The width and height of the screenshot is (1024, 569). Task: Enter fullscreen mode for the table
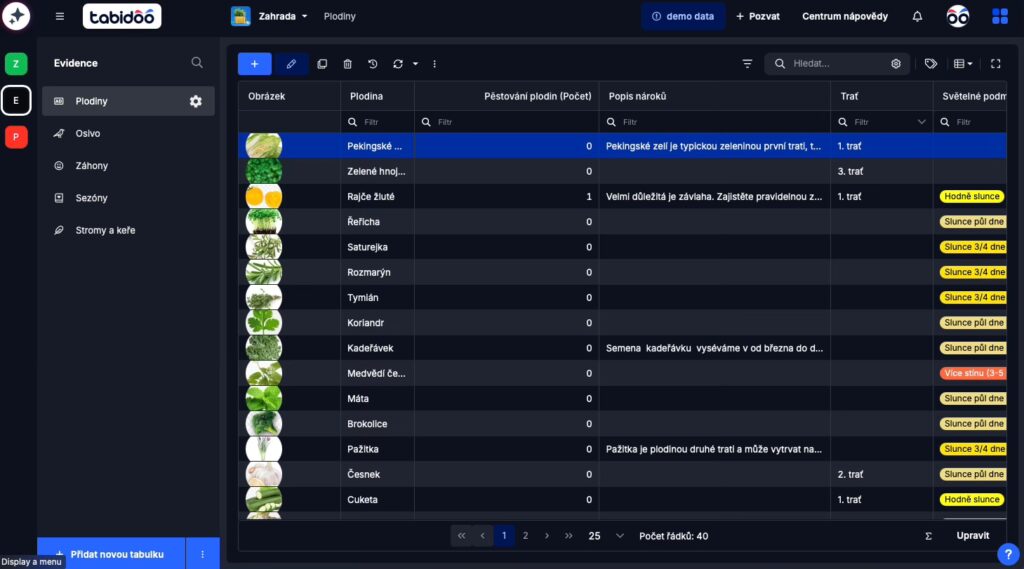[995, 63]
